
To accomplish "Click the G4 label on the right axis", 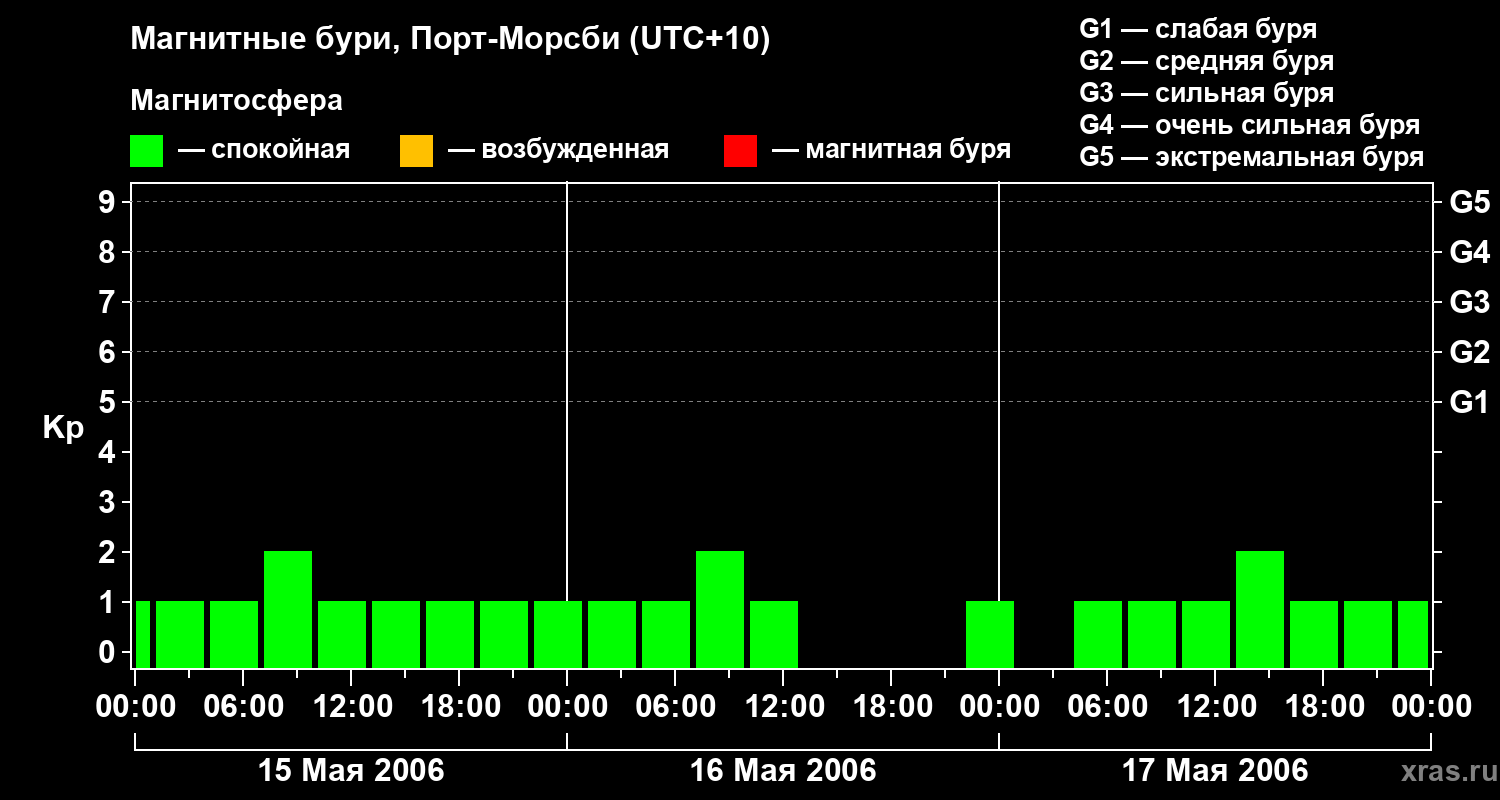I will [1470, 252].
